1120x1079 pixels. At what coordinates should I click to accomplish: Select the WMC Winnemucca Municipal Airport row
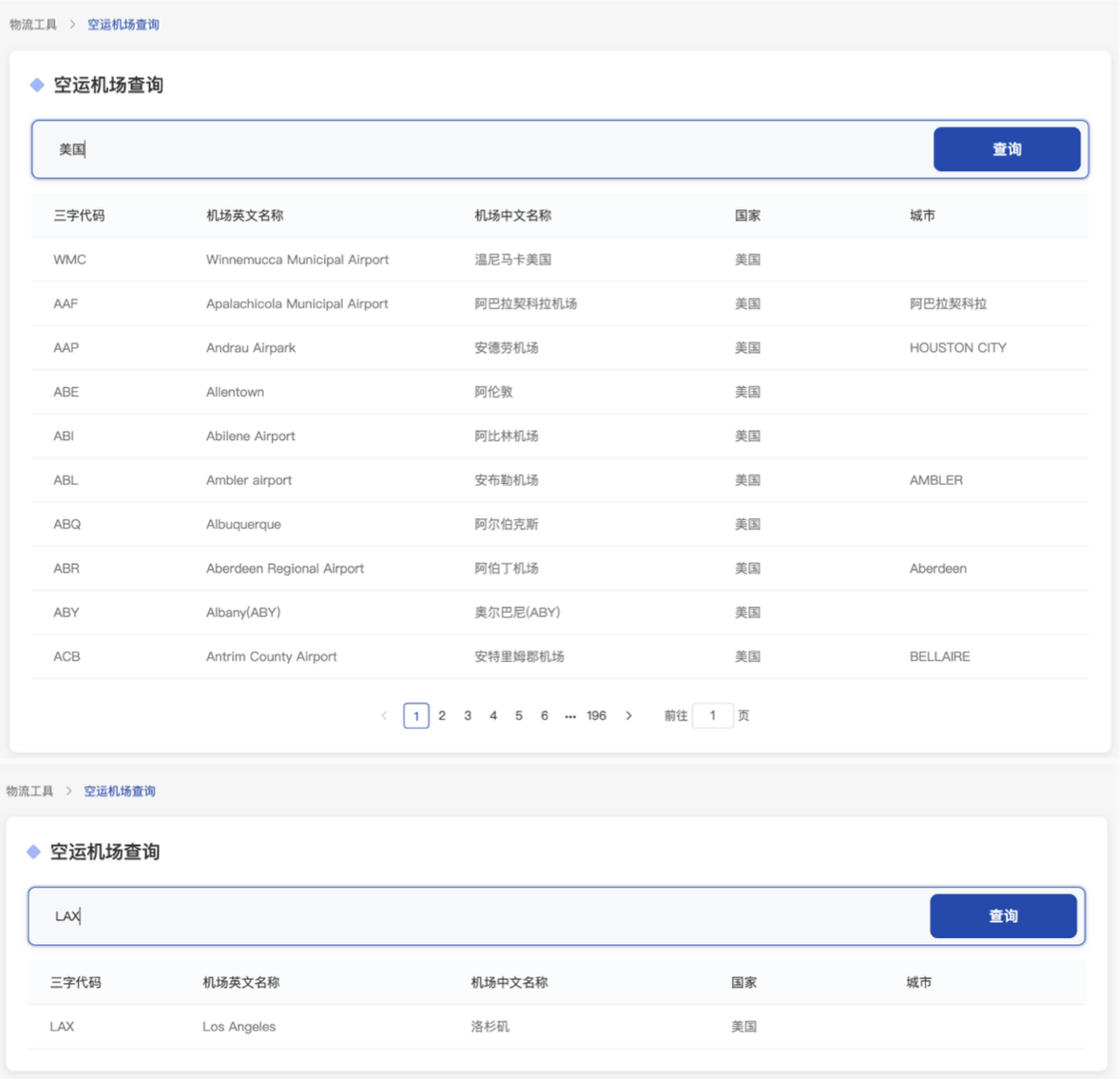coord(297,260)
